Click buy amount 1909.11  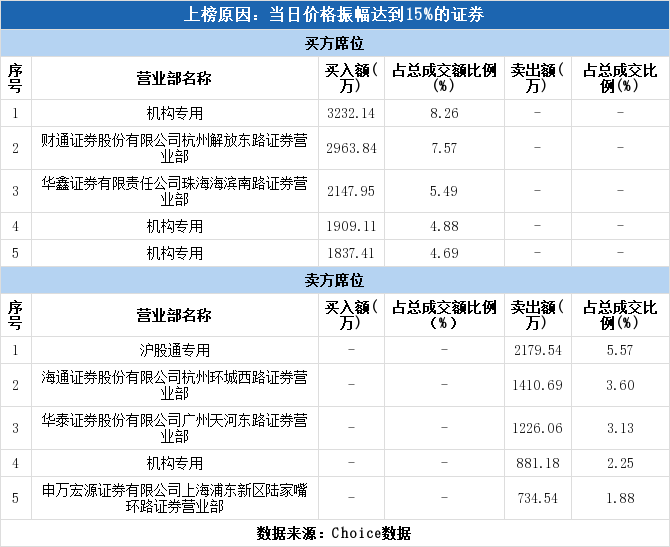click(351, 226)
